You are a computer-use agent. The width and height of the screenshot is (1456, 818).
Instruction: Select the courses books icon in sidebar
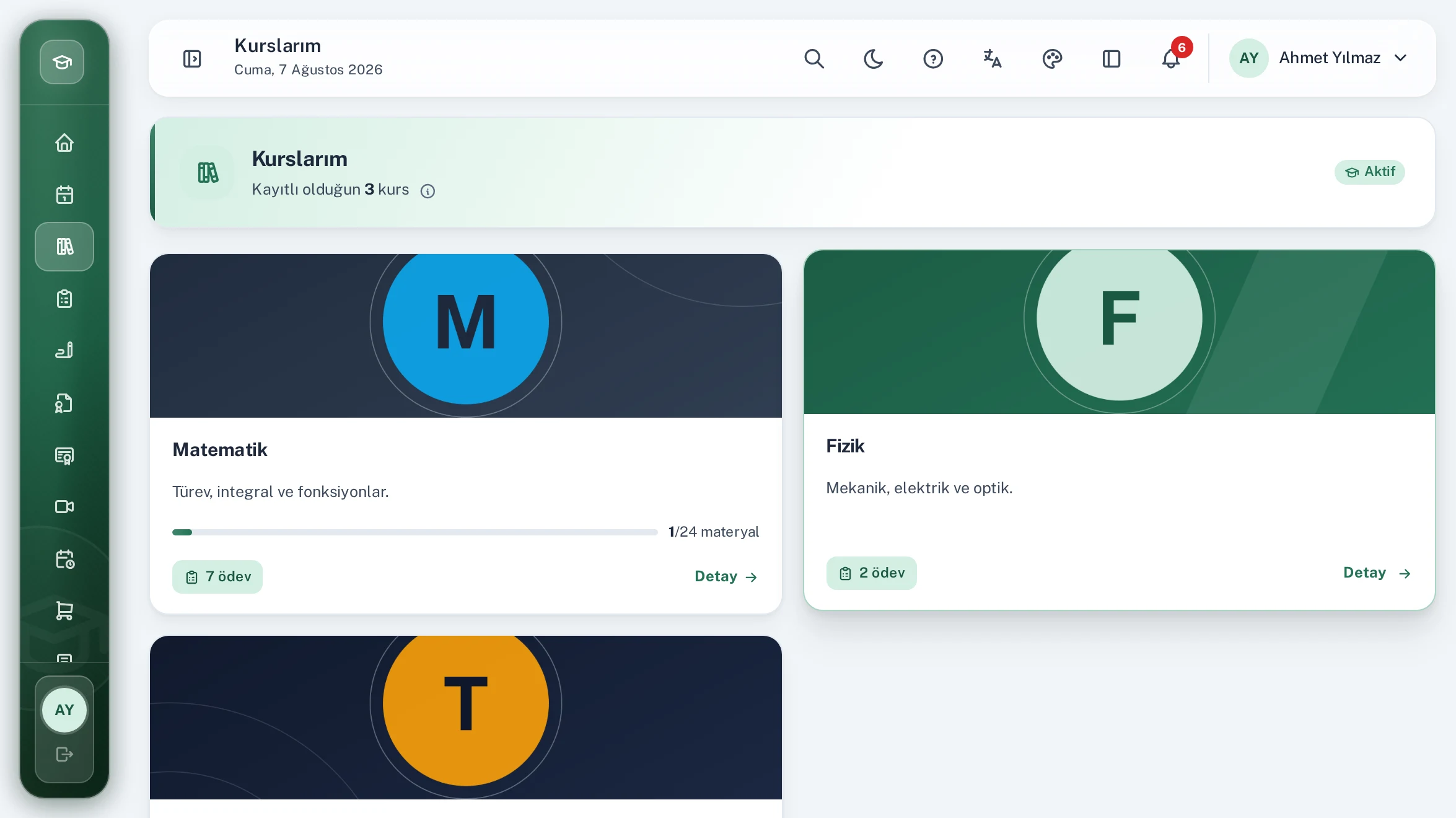coord(64,247)
